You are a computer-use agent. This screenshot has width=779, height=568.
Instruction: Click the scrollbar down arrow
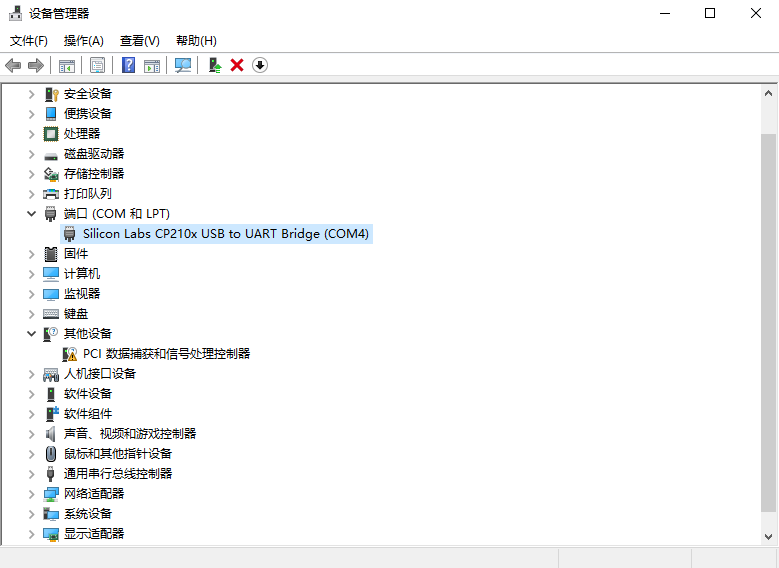click(768, 536)
